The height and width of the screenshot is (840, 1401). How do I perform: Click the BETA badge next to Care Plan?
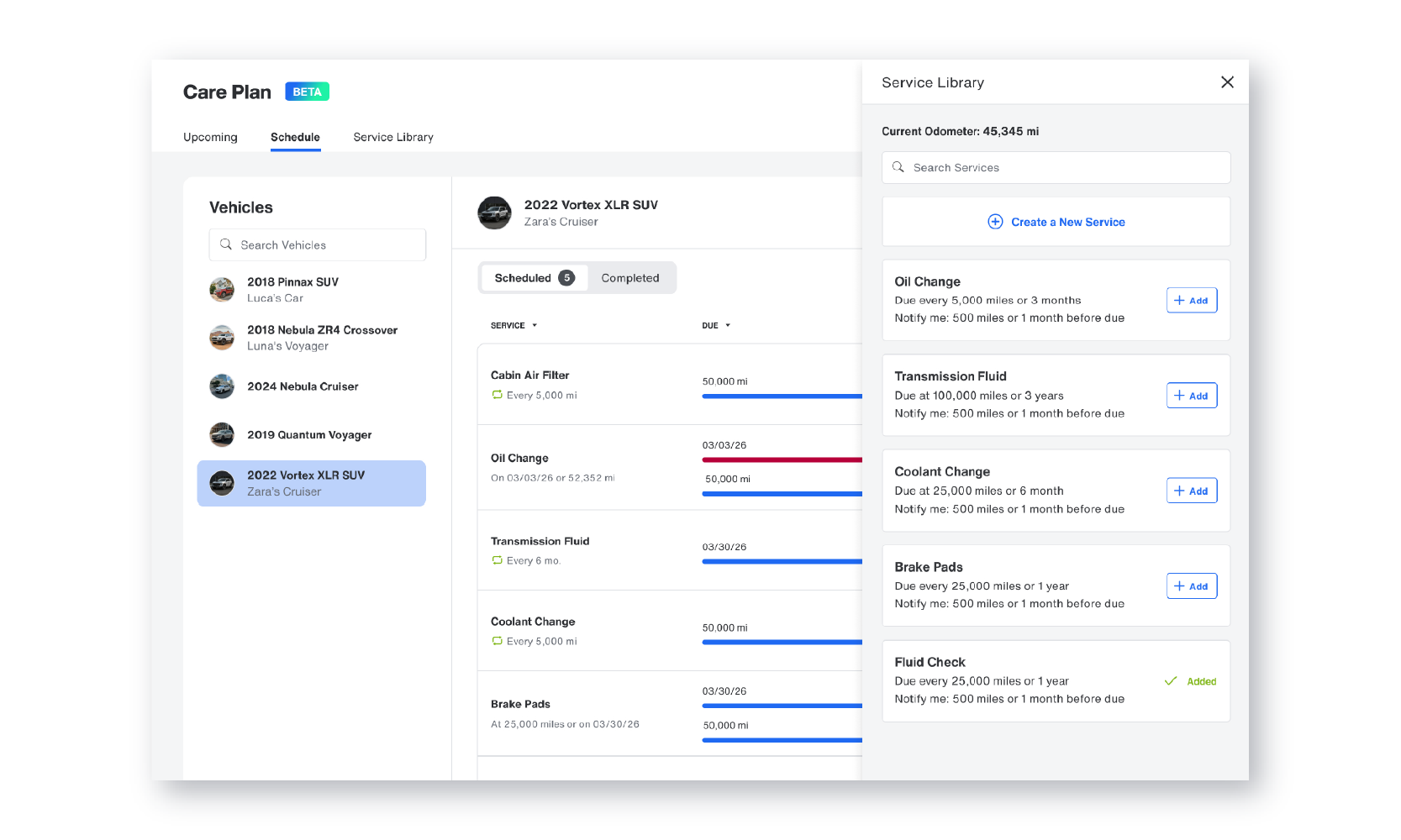(307, 92)
